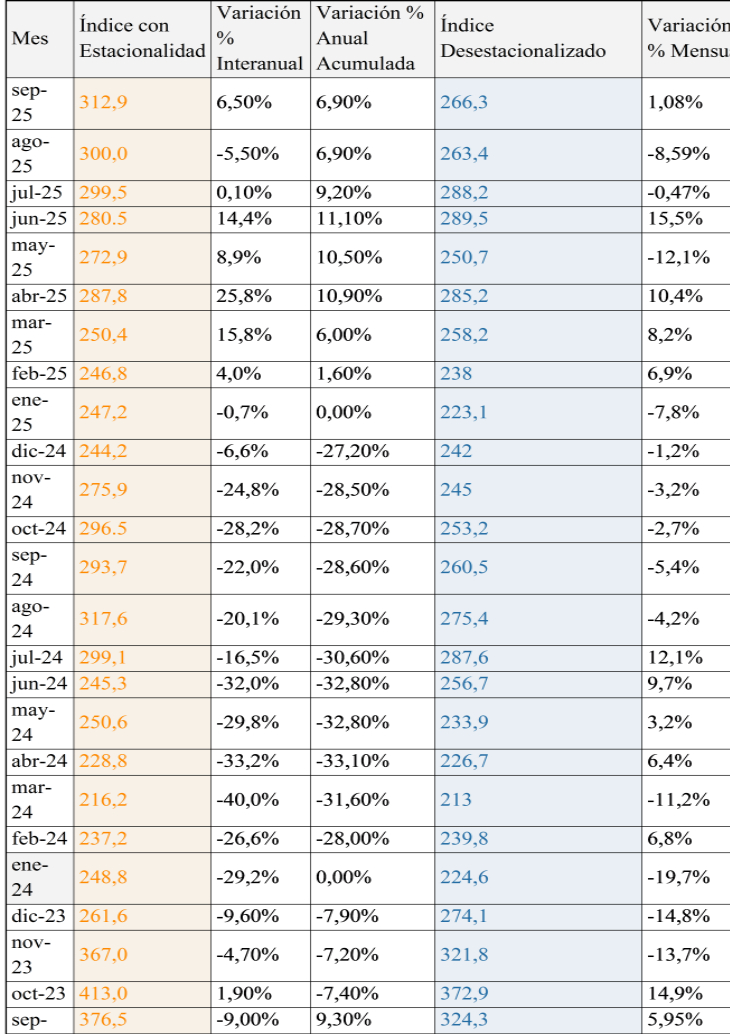Click the orange value 367,0
Viewport: 730px width, 1034px height.
(x=103, y=955)
